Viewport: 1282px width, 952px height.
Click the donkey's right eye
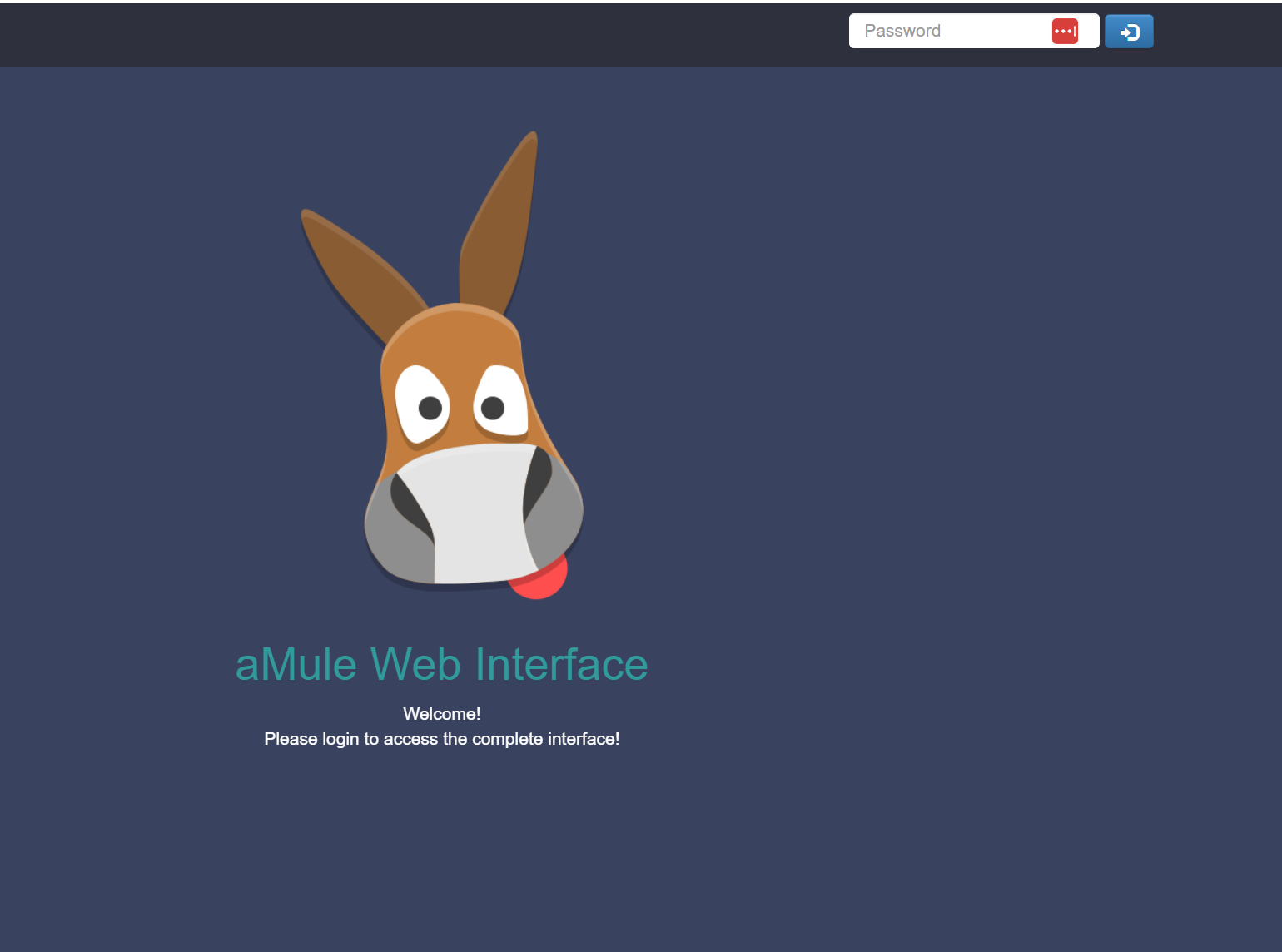[500, 401]
